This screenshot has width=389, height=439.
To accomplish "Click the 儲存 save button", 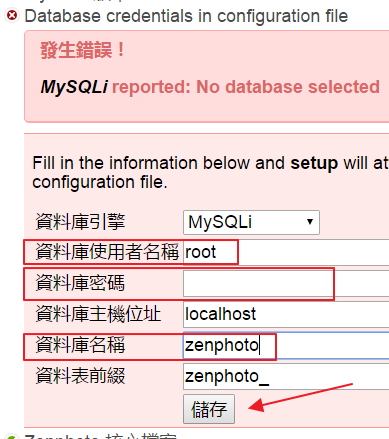I will point(209,409).
